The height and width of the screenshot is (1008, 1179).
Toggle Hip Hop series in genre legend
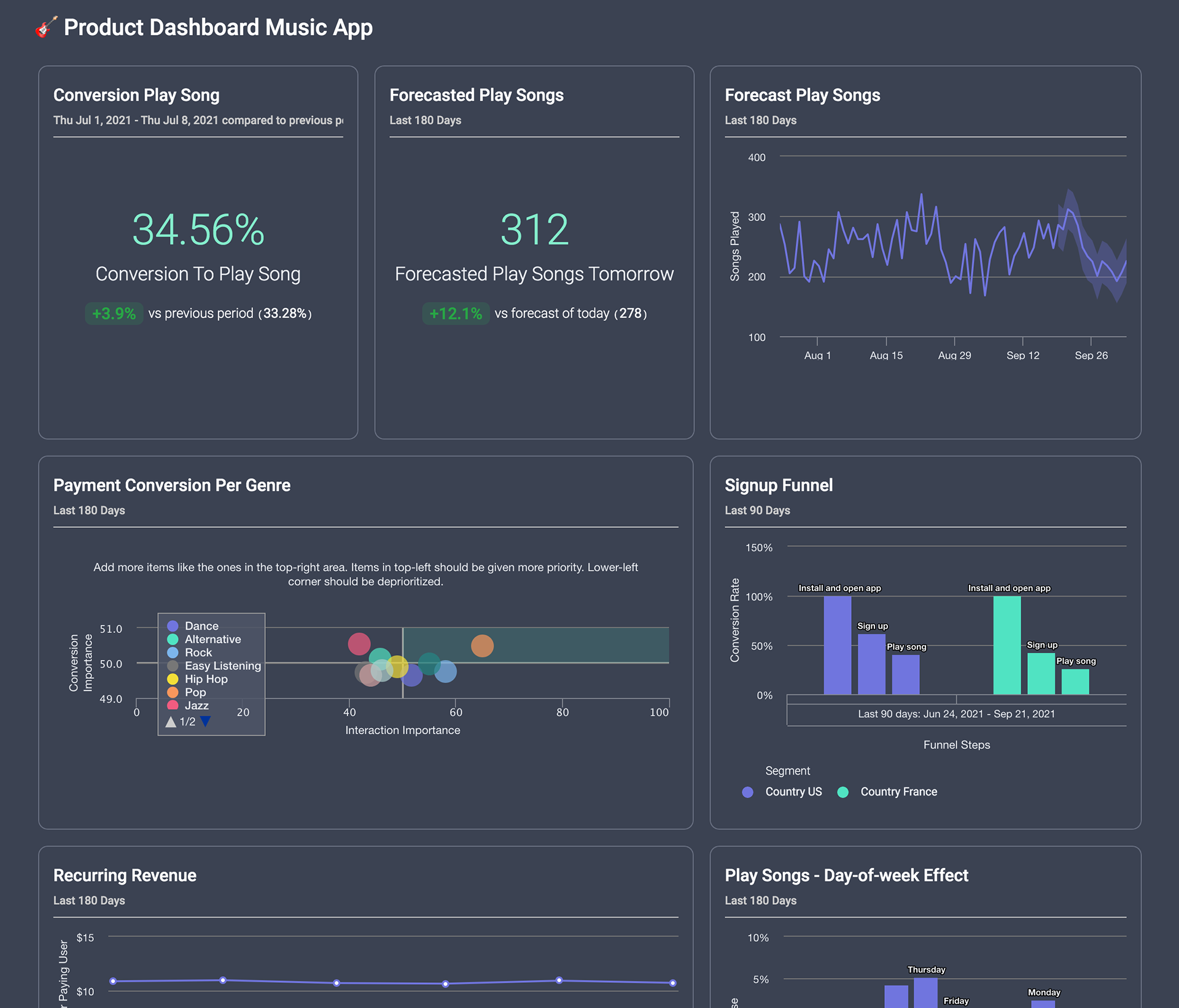pos(206,679)
